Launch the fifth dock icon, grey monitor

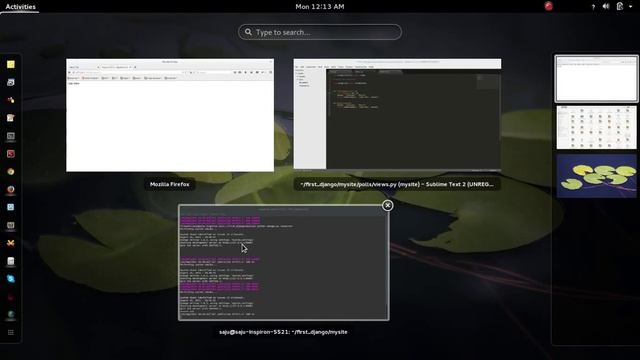11,136
